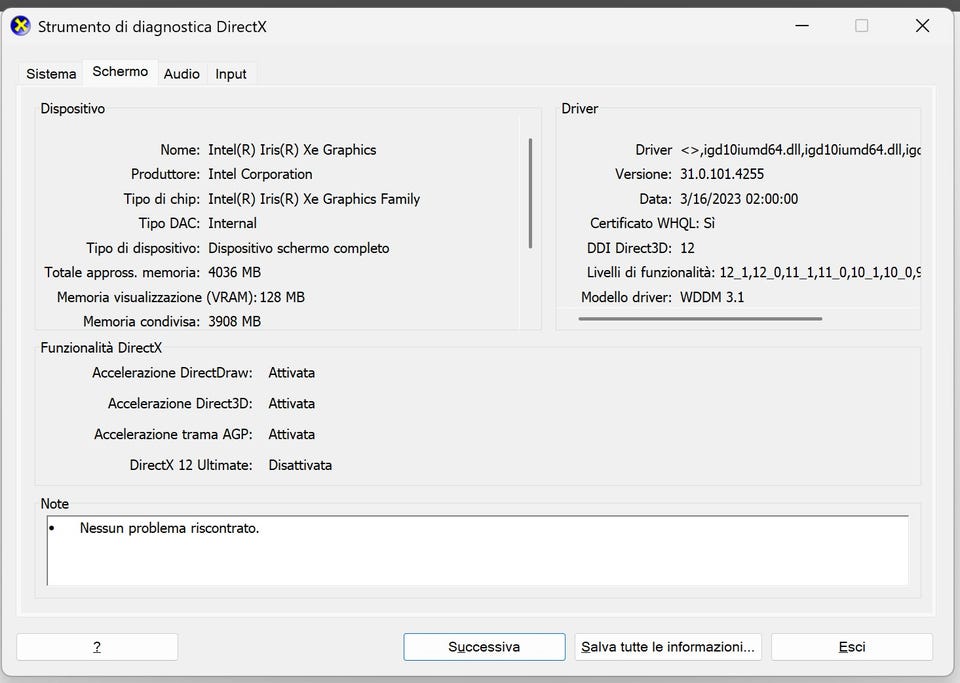Click the Driver group label
Viewport: 960px width, 683px height.
(x=580, y=108)
